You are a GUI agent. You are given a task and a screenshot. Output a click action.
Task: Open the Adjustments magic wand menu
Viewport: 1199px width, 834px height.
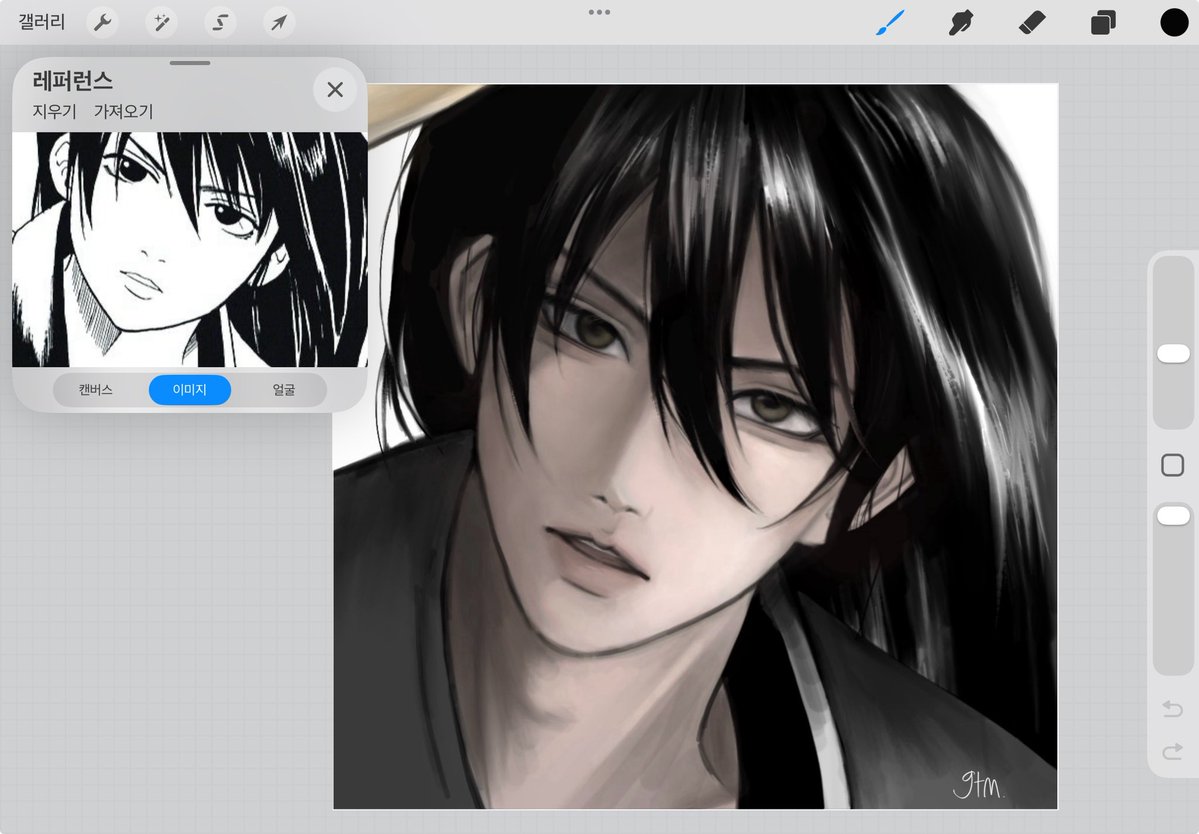click(x=161, y=23)
